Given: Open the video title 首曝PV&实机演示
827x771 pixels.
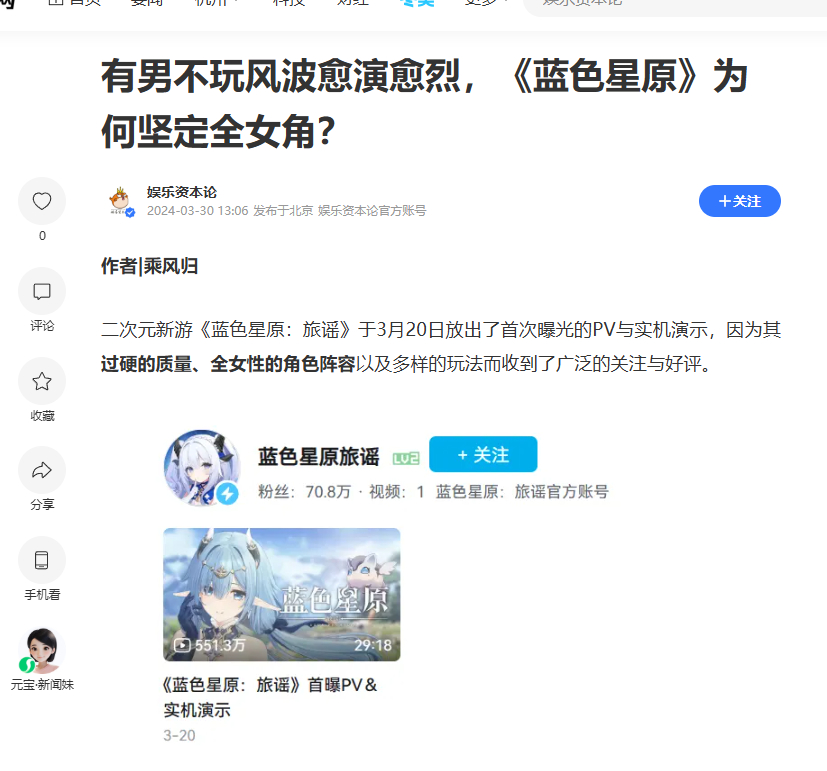Looking at the screenshot, I should (270, 697).
